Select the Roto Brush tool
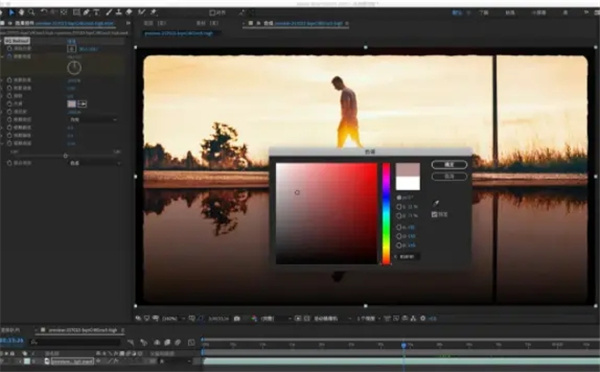The height and width of the screenshot is (372, 600). tap(142, 12)
